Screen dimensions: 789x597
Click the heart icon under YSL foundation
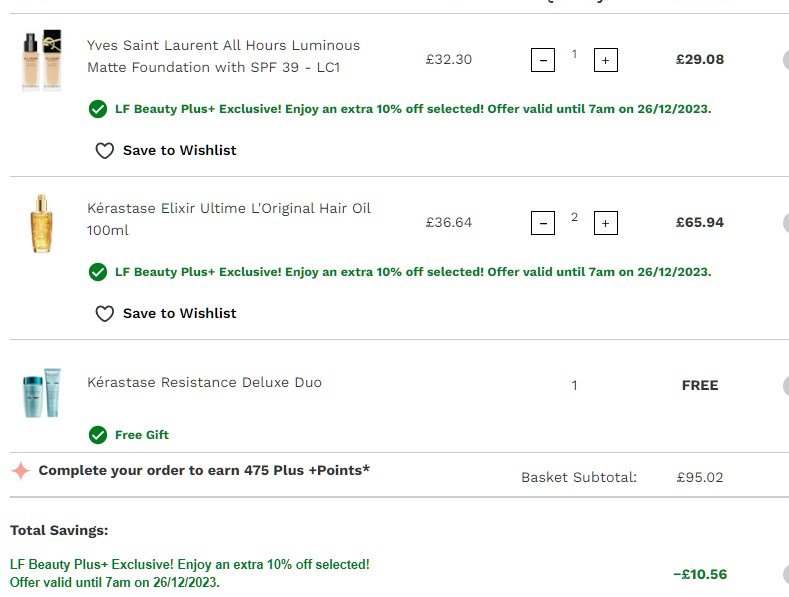click(x=104, y=151)
